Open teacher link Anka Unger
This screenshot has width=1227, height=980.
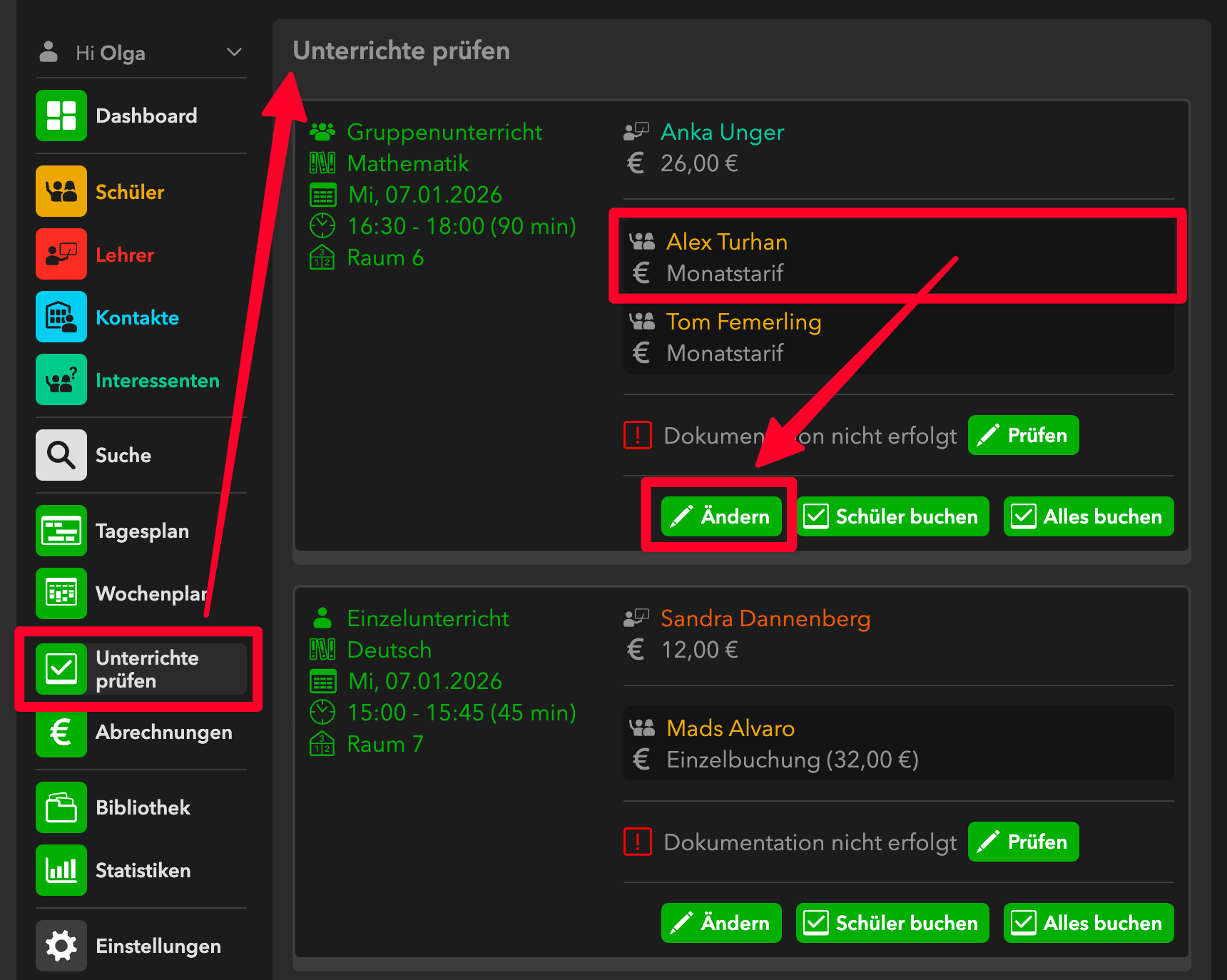pyautogui.click(x=722, y=132)
